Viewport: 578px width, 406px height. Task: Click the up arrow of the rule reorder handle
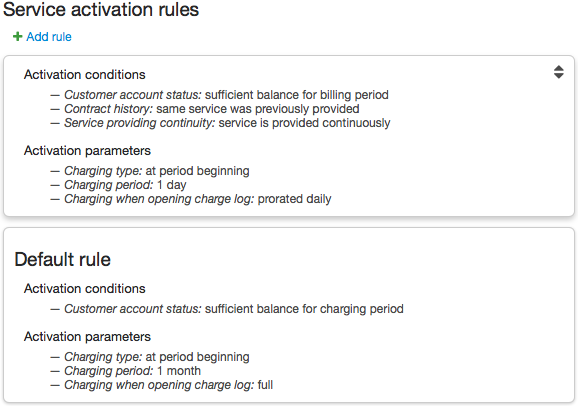click(x=558, y=68)
